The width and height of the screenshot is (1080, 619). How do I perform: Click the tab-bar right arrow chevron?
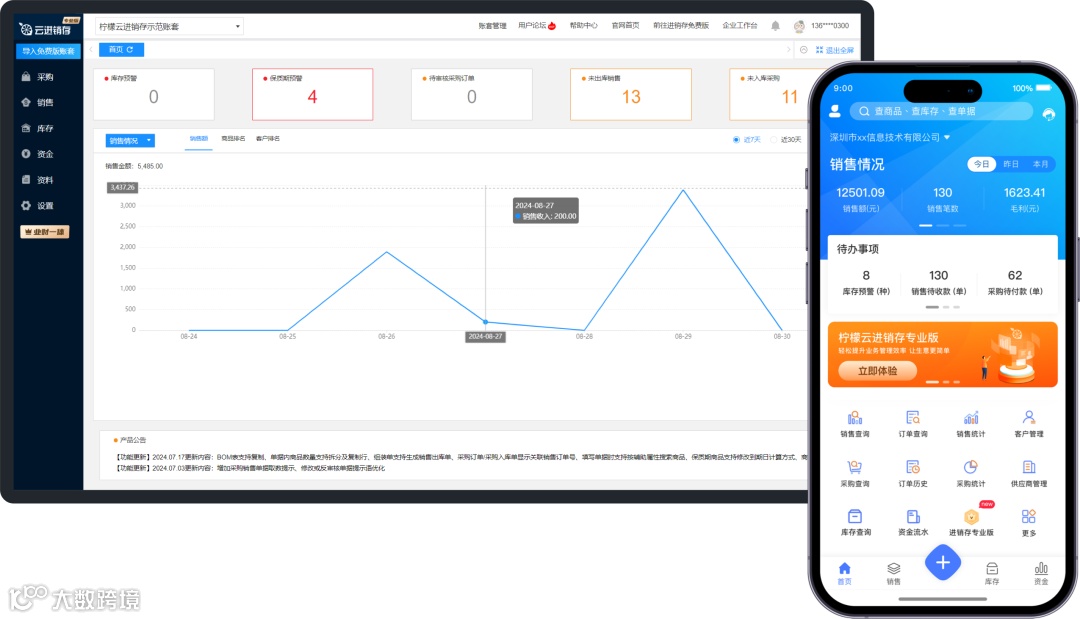tap(789, 50)
